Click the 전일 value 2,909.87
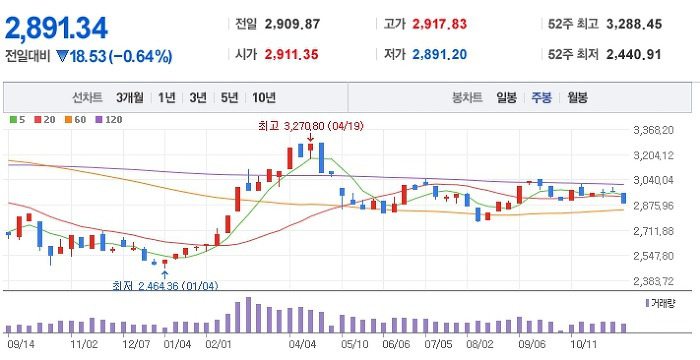This screenshot has height=360, width=700. pyautogui.click(x=292, y=24)
